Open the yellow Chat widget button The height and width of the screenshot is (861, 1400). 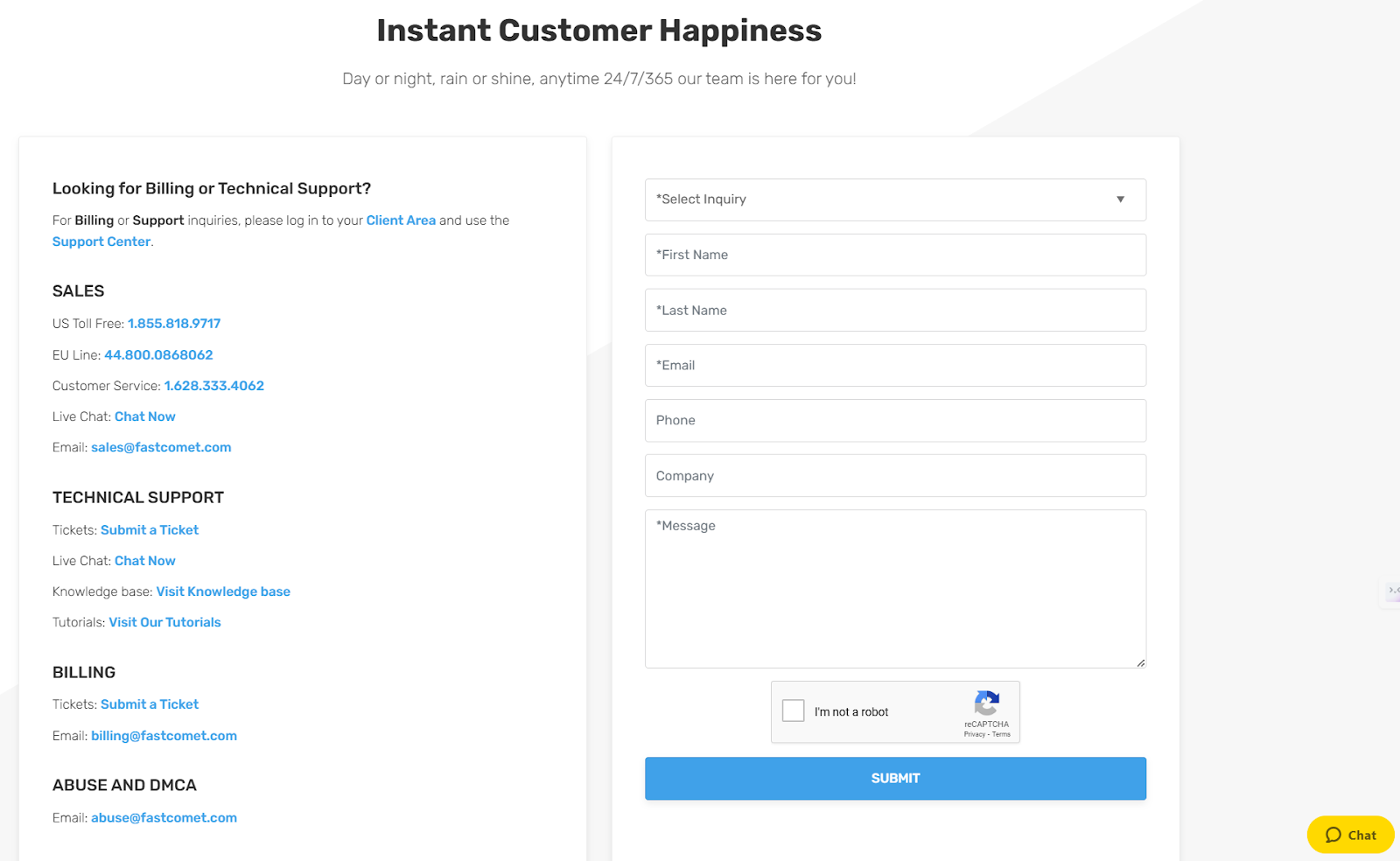click(1350, 835)
